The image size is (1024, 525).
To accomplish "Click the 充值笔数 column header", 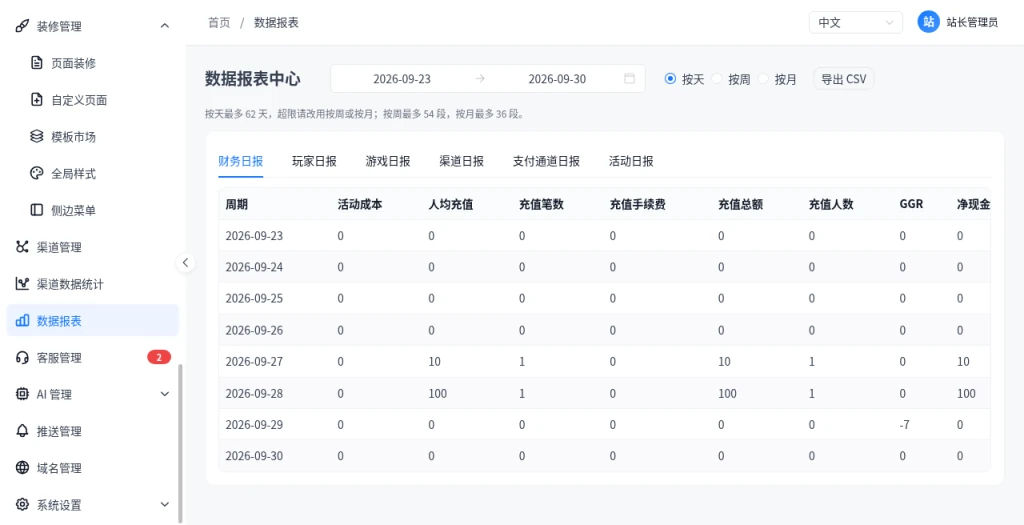I will point(541,204).
